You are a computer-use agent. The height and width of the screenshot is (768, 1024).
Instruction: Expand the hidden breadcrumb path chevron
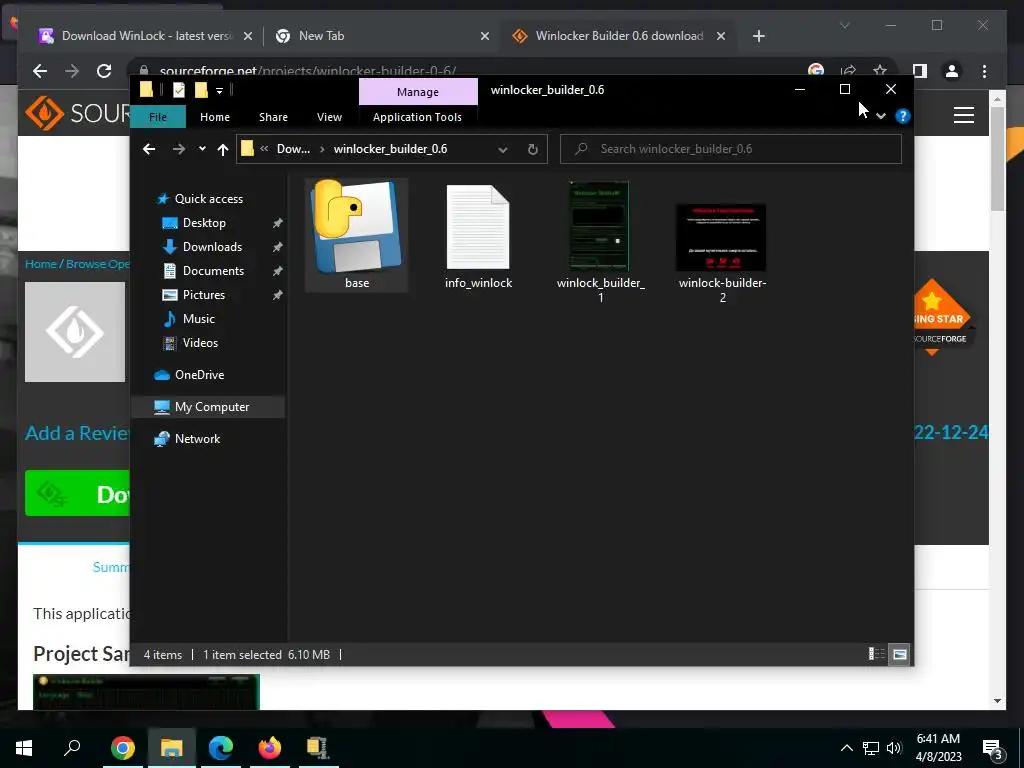(x=264, y=149)
